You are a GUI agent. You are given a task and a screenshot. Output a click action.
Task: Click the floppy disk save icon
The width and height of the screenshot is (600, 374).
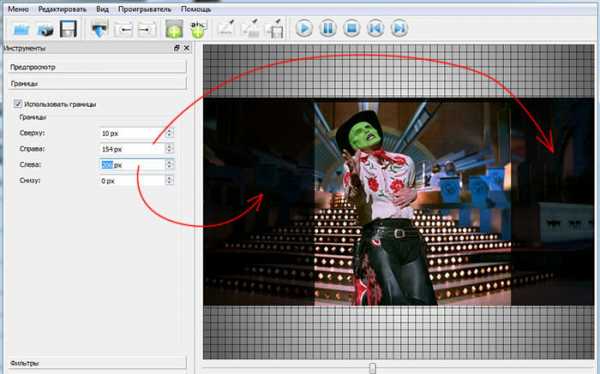(68, 29)
